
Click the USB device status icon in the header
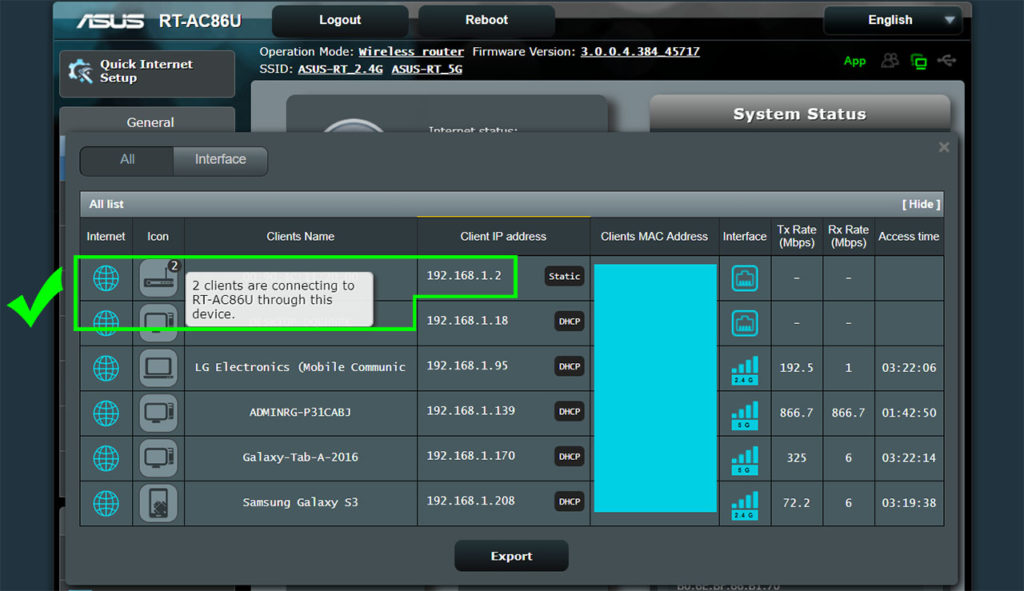coord(947,60)
